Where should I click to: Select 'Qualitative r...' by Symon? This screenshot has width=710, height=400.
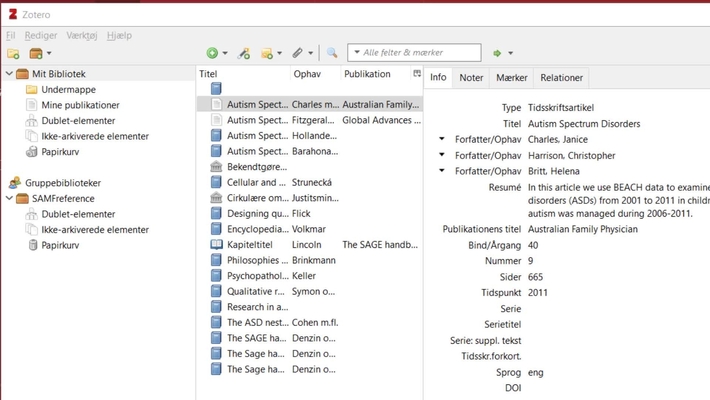pos(310,291)
